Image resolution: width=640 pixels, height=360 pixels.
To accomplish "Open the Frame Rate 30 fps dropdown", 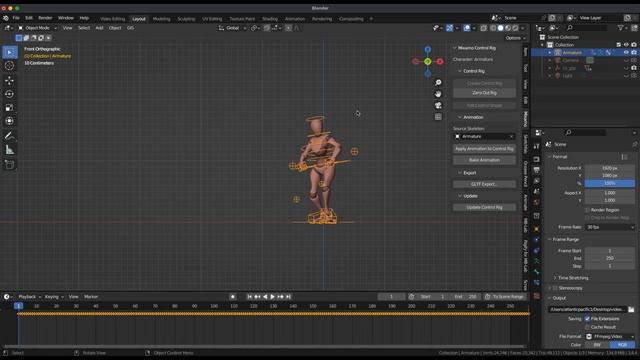I will point(610,227).
